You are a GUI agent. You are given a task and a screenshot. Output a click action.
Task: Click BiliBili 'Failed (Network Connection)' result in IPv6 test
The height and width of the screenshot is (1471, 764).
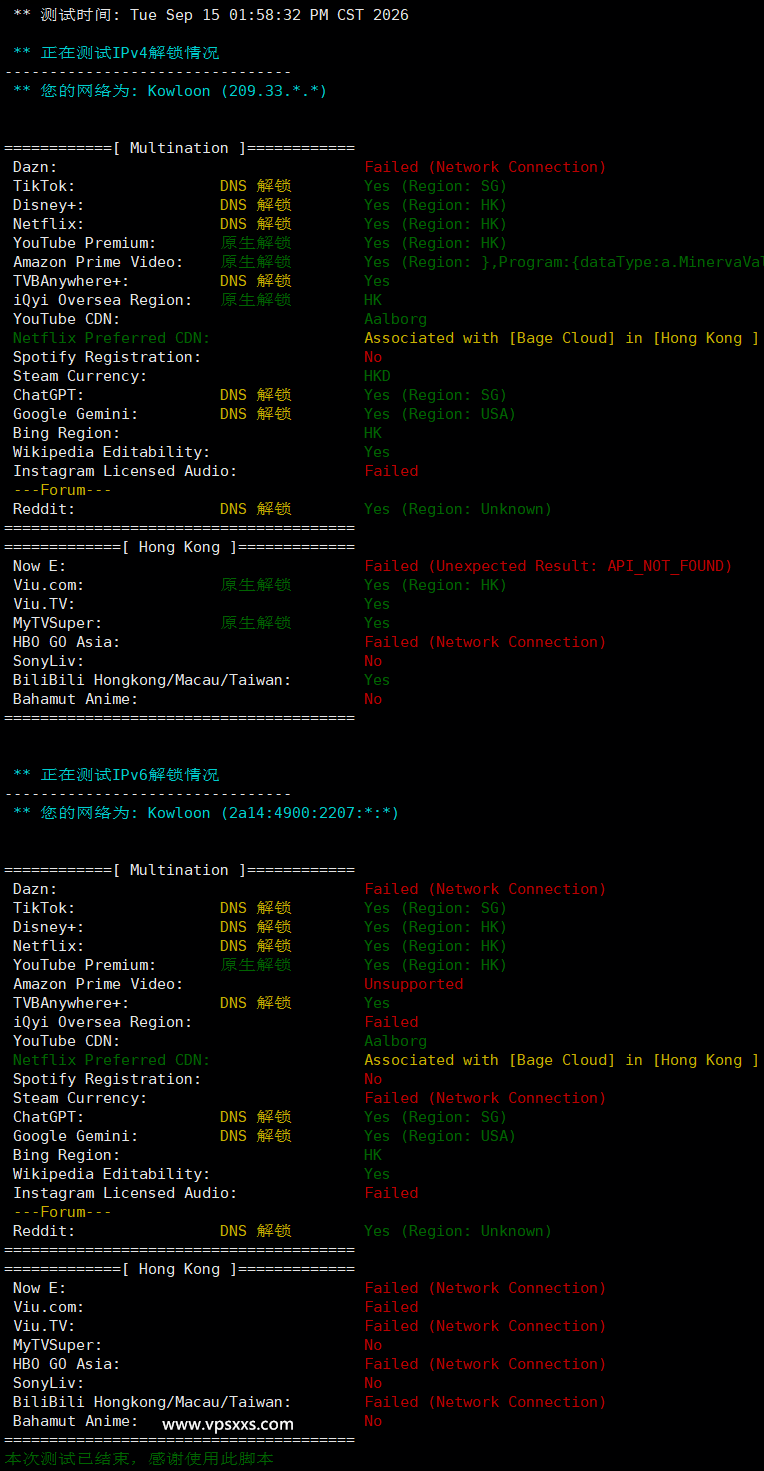485,1402
